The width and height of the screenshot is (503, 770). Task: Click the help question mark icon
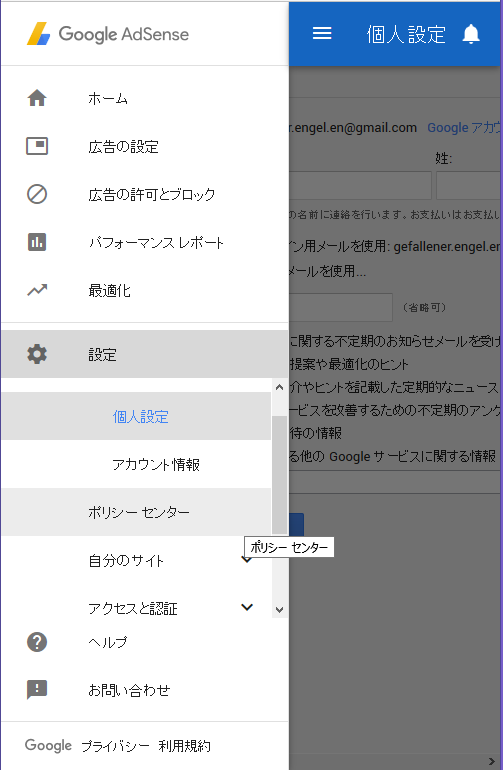click(x=37, y=642)
